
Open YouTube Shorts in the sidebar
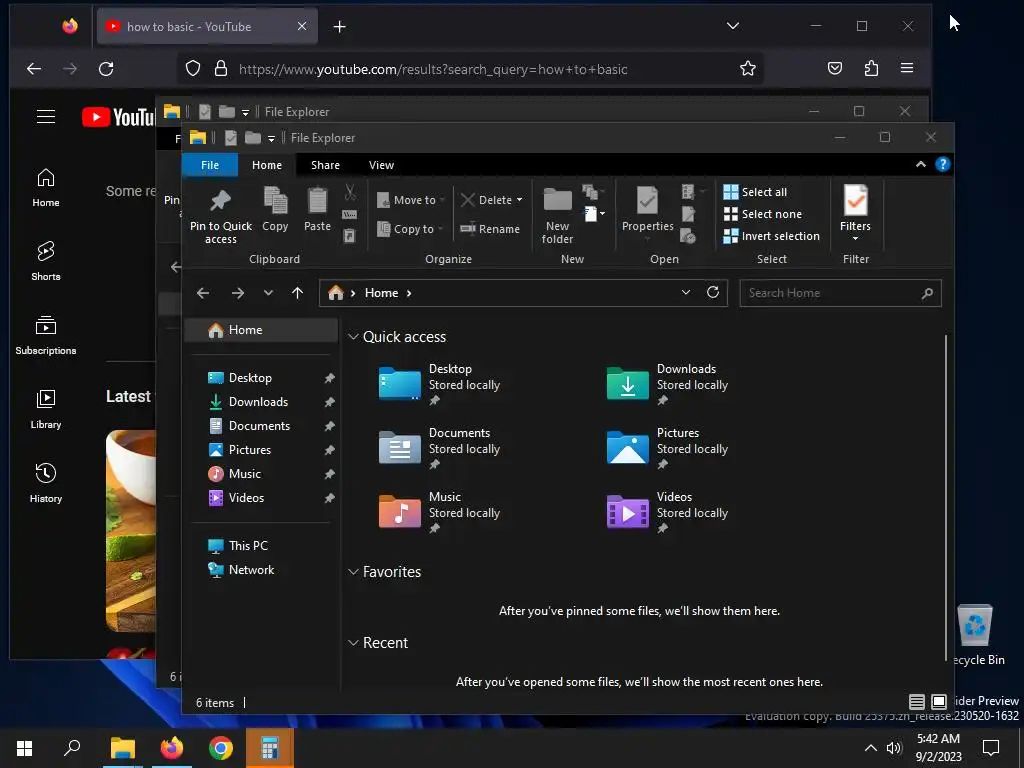click(46, 261)
